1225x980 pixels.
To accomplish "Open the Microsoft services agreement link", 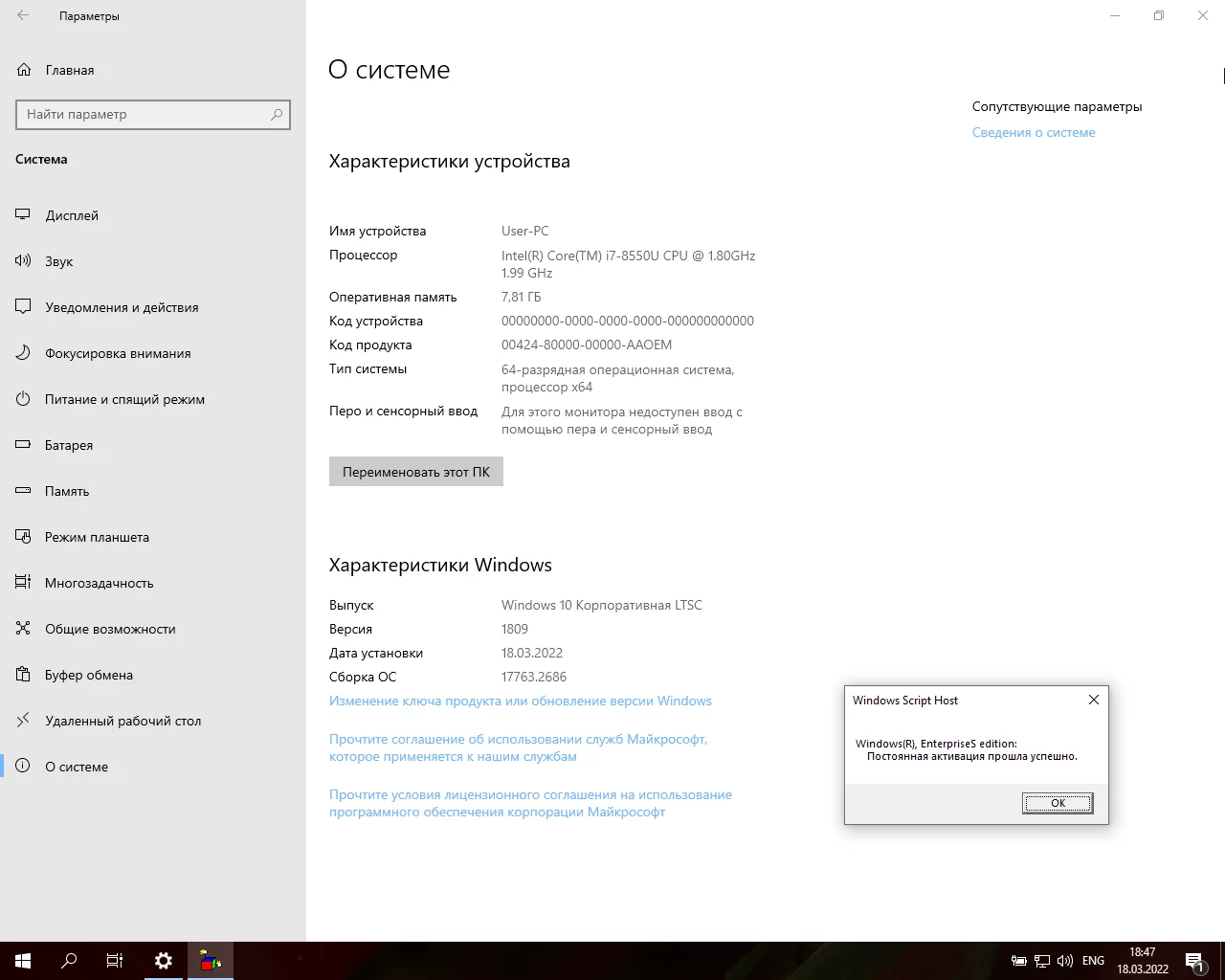I will tap(519, 747).
